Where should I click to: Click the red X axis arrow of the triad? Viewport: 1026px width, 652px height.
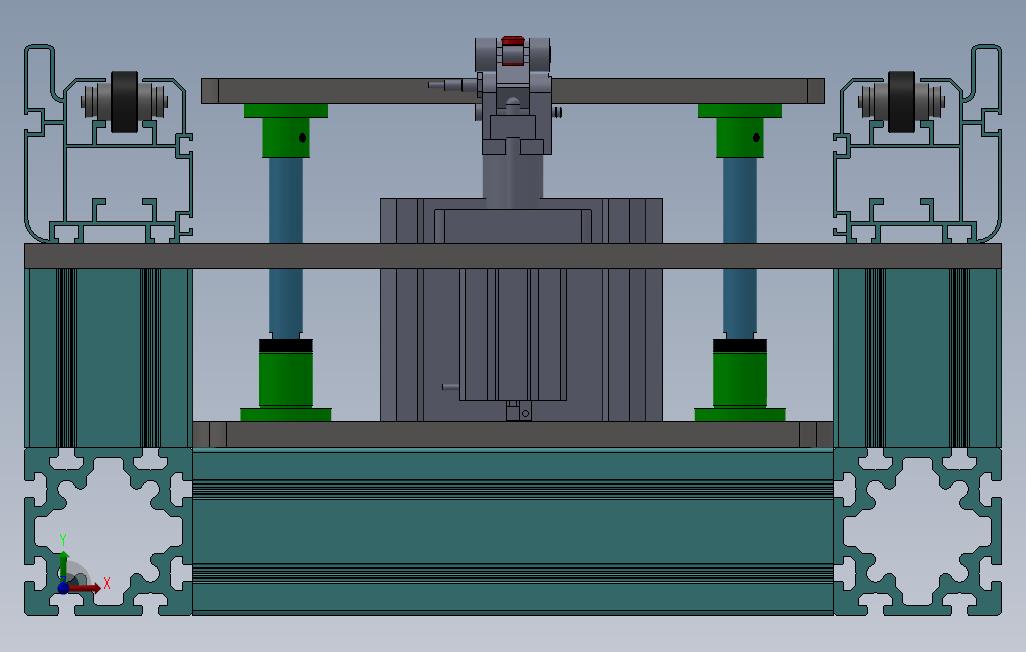pyautogui.click(x=85, y=588)
